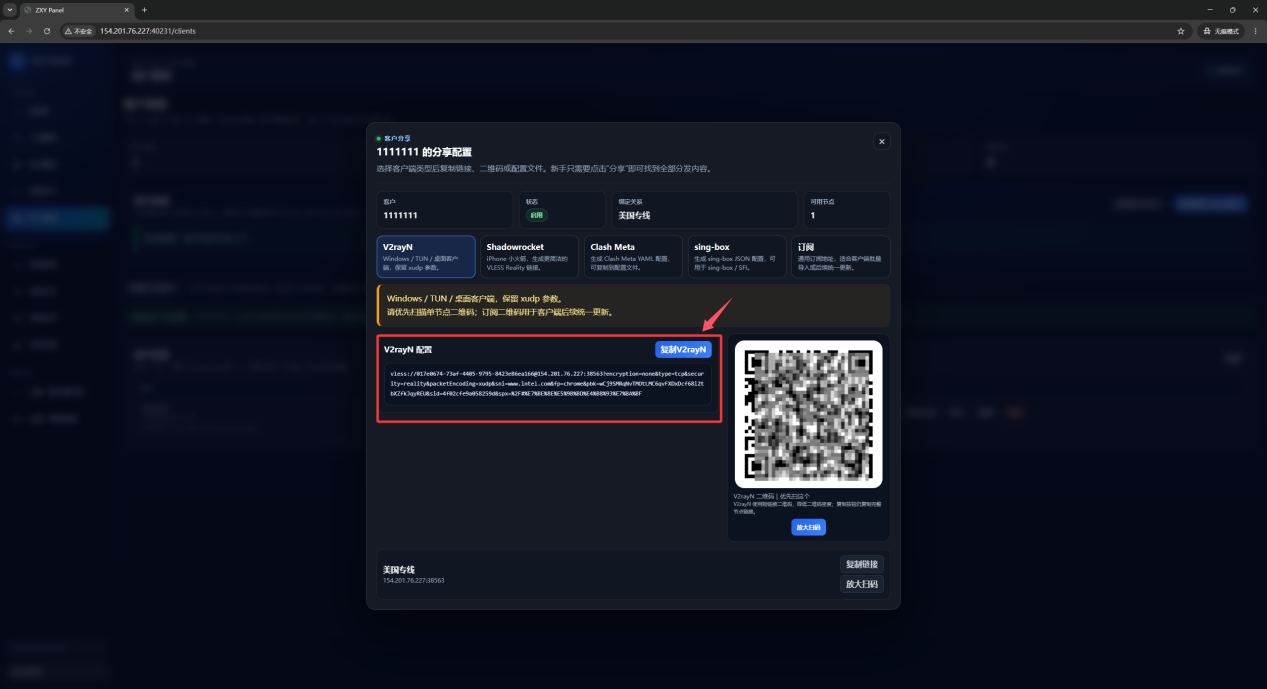Click 放大扫码 button under the QR code
This screenshot has height=689, width=1267.
click(808, 527)
